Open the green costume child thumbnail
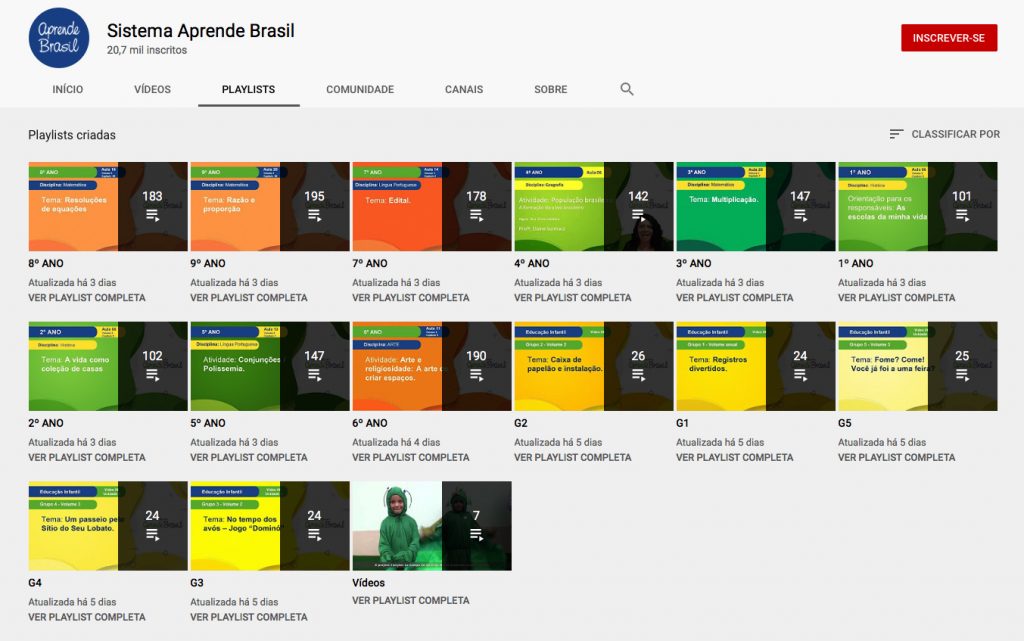 point(432,526)
